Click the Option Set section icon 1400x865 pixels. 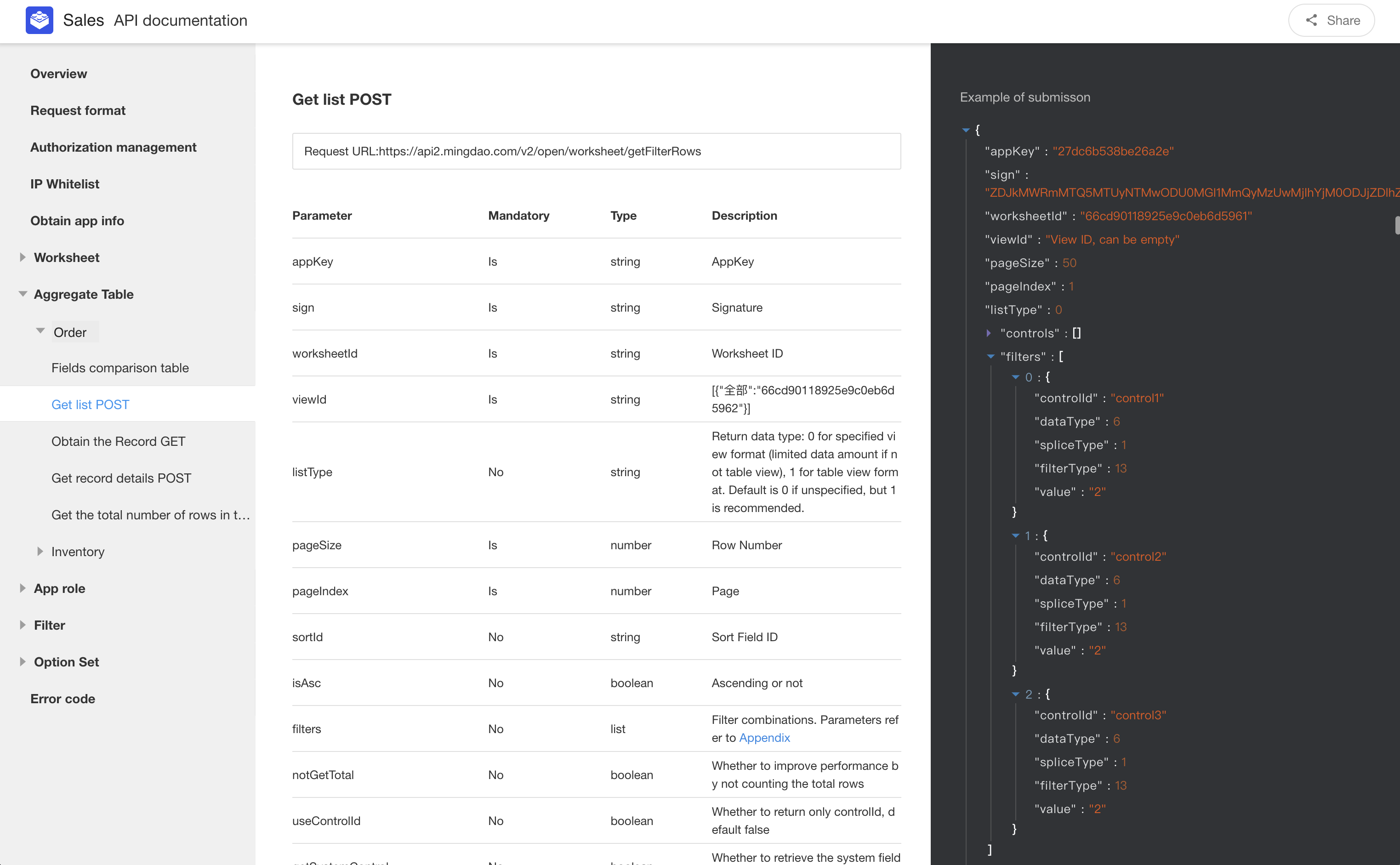[x=22, y=662]
